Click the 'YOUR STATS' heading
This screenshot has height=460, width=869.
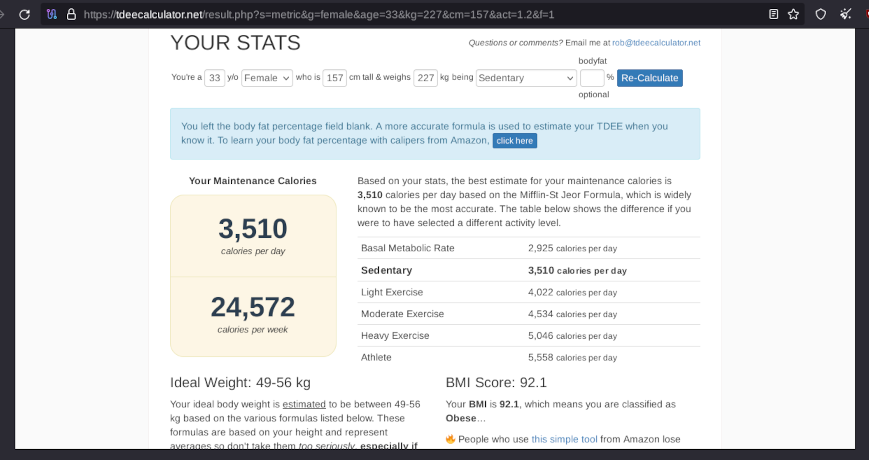235,43
